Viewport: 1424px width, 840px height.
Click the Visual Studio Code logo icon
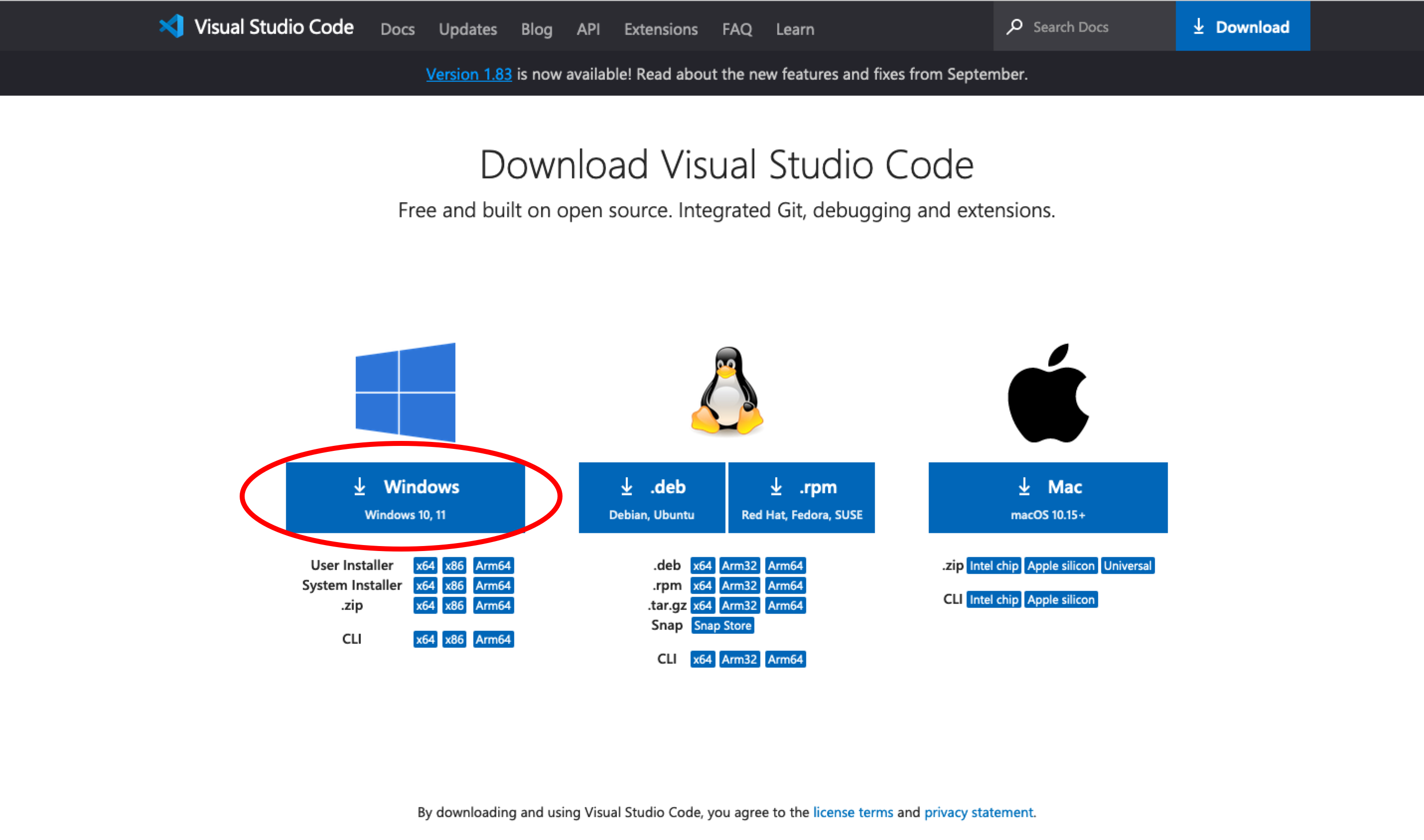[x=171, y=26]
